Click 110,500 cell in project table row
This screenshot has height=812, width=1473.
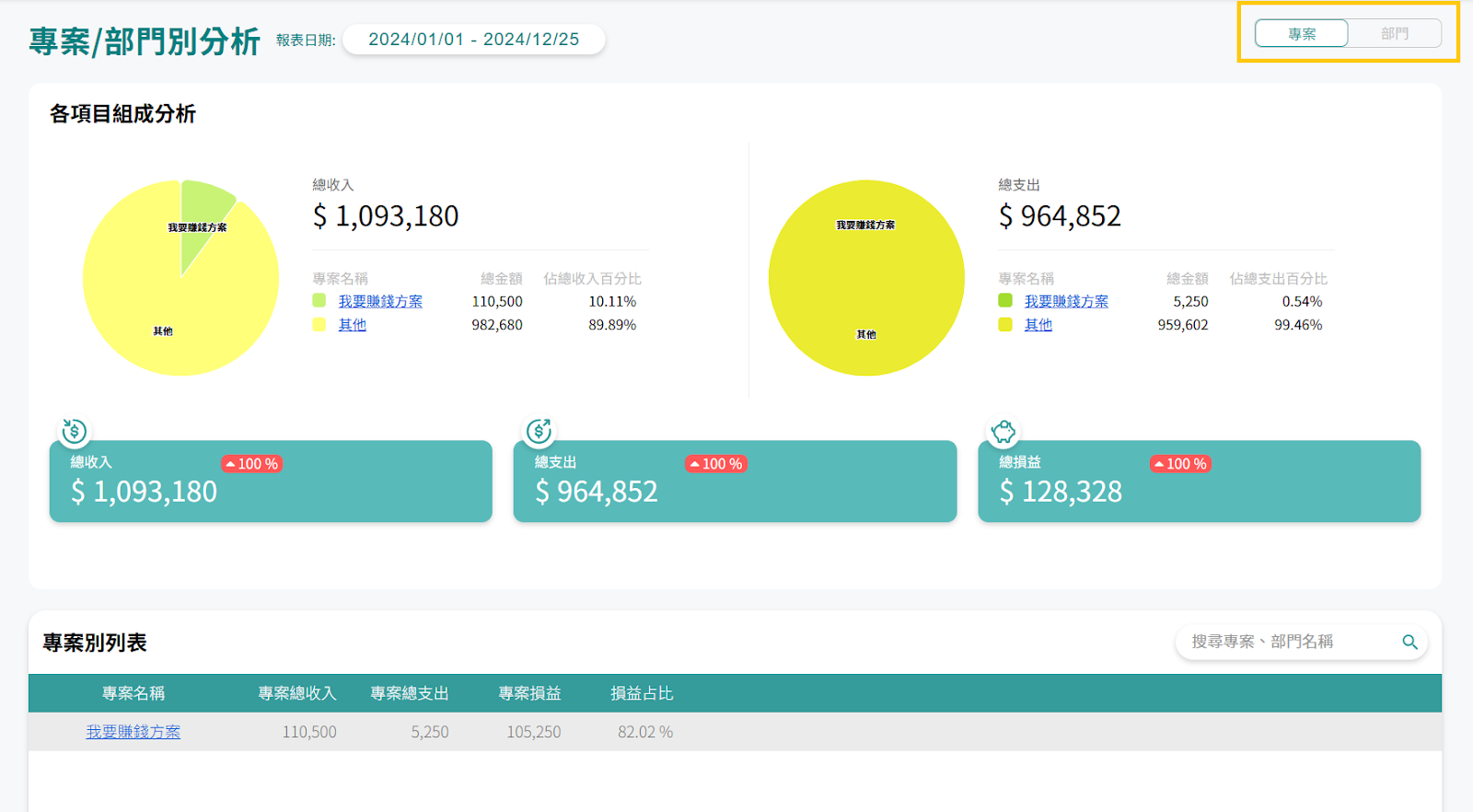click(309, 732)
